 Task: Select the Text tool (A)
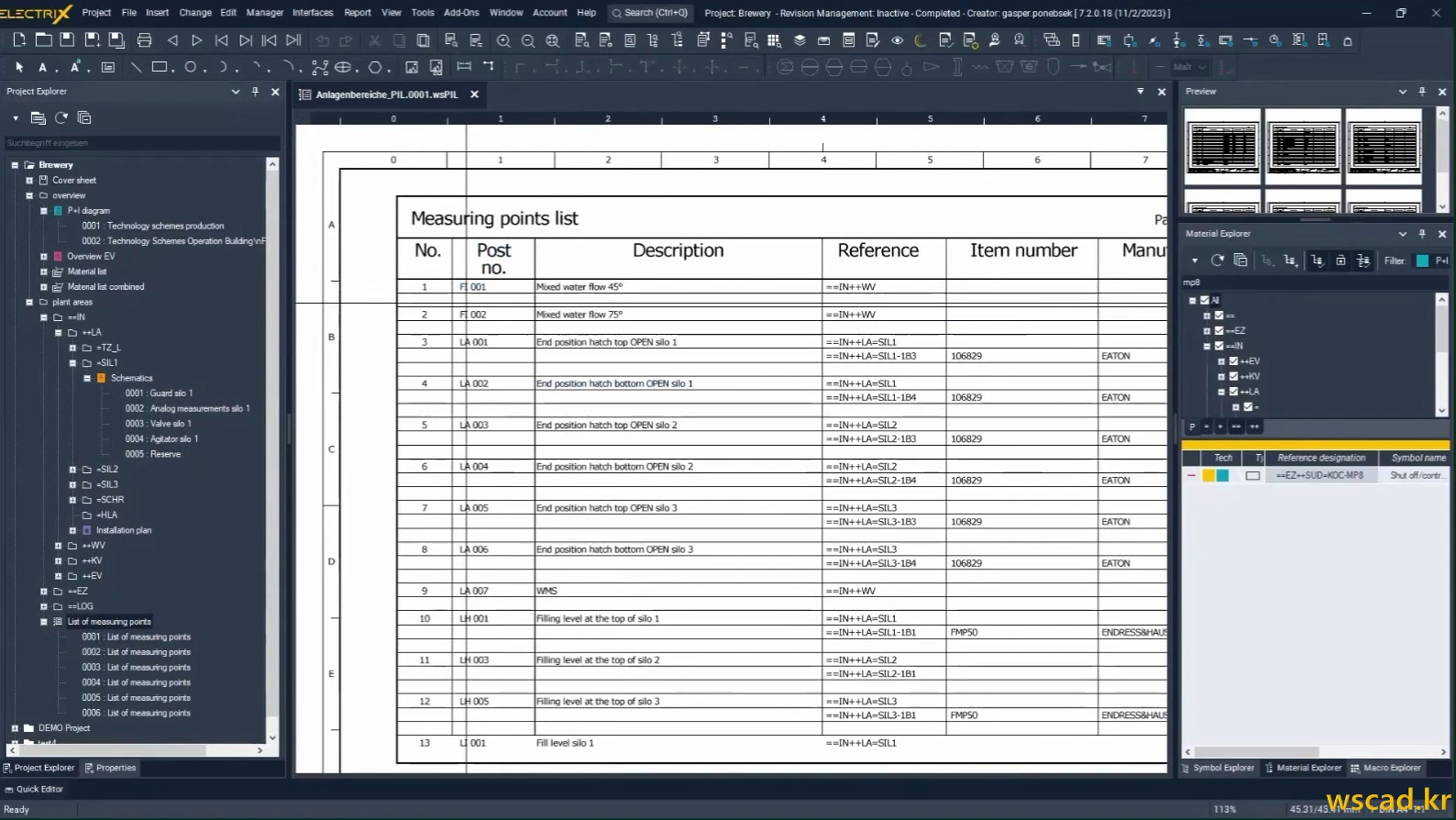[42, 67]
